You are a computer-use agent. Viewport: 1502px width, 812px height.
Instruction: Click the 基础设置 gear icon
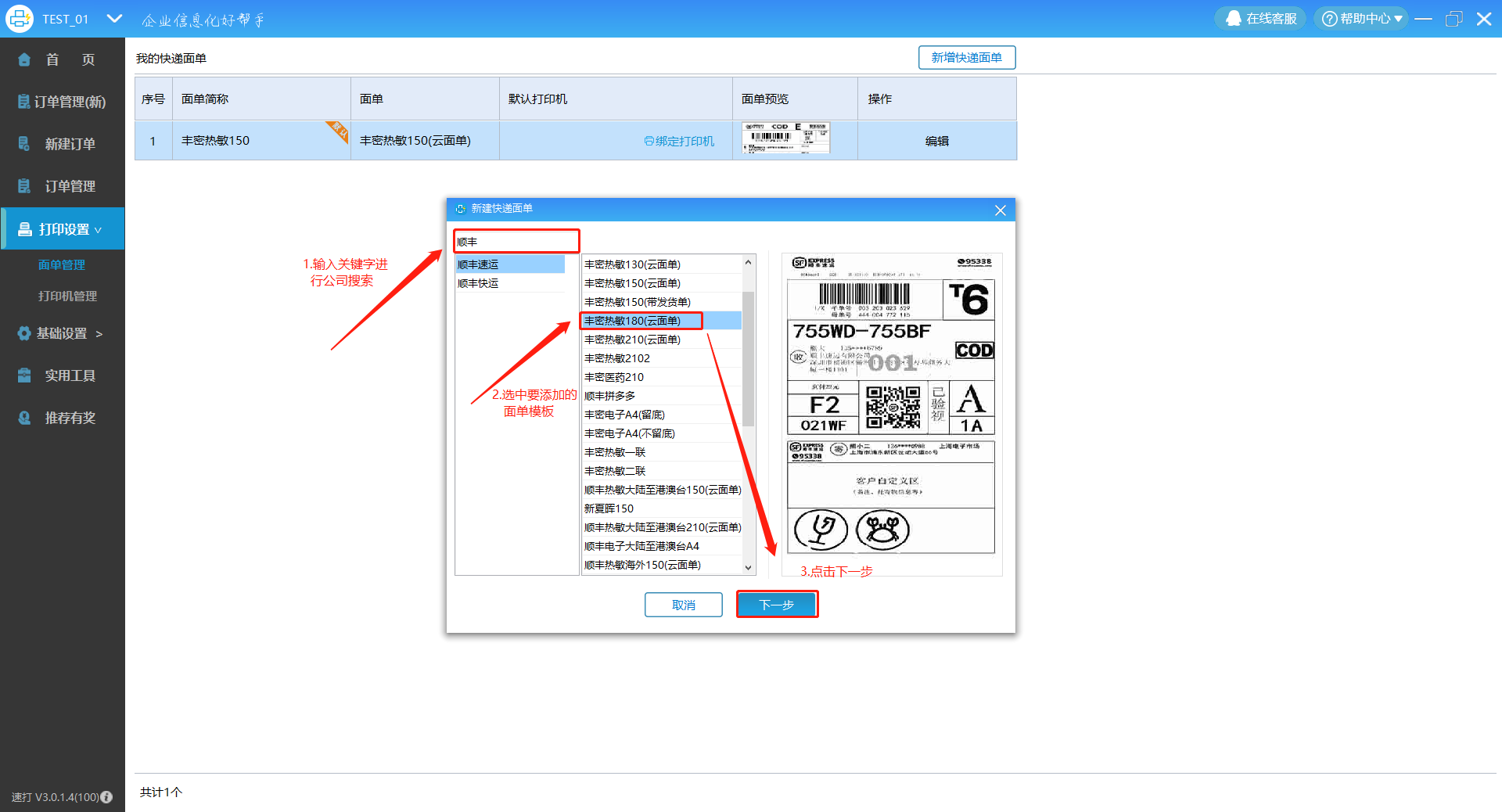pyautogui.click(x=24, y=333)
